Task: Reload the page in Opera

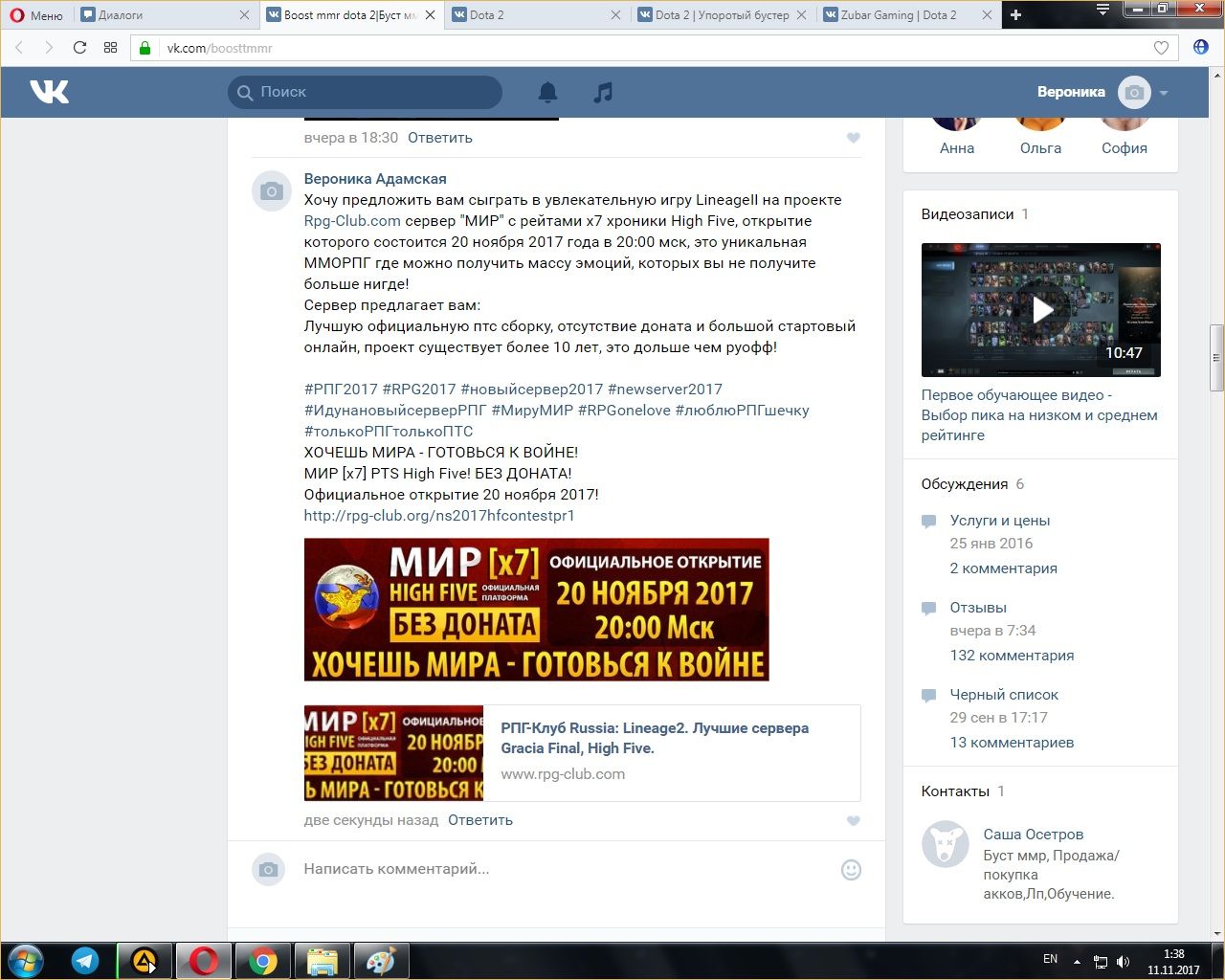Action: (x=79, y=48)
